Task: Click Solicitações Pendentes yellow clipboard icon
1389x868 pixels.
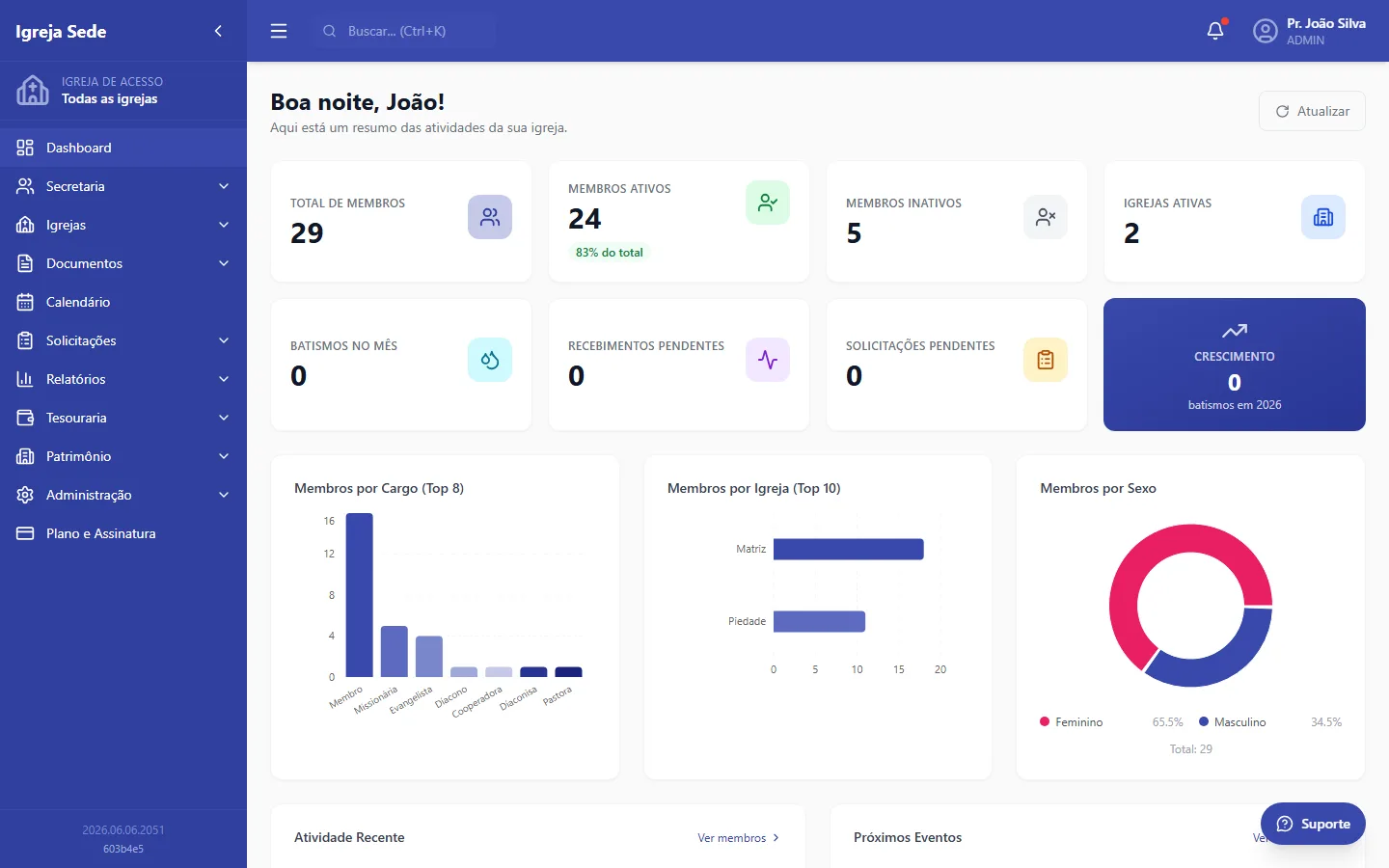Action: pos(1046,360)
